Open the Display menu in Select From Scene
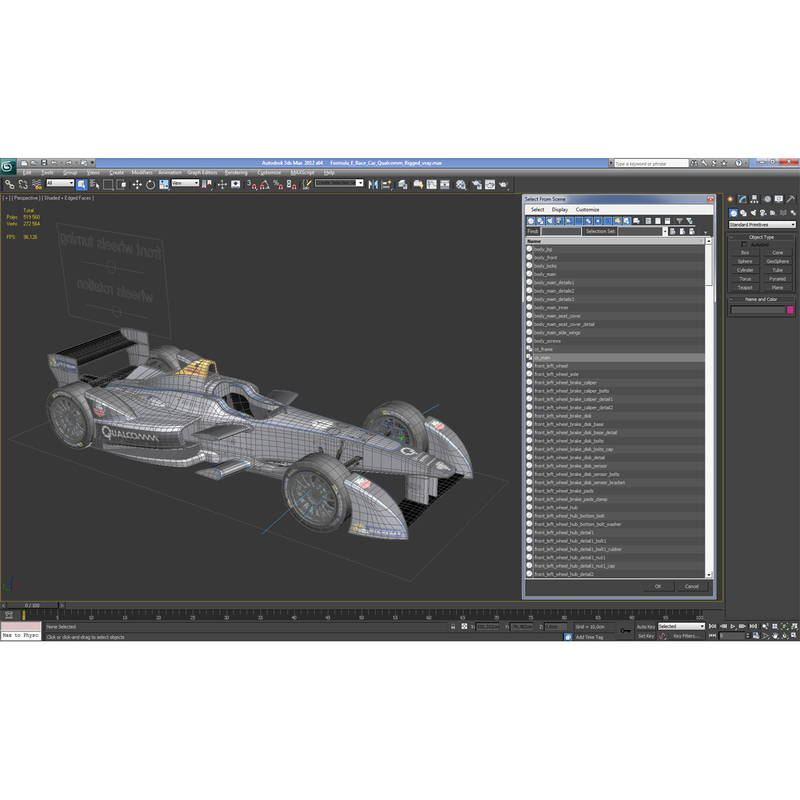The width and height of the screenshot is (800, 800). click(x=559, y=210)
